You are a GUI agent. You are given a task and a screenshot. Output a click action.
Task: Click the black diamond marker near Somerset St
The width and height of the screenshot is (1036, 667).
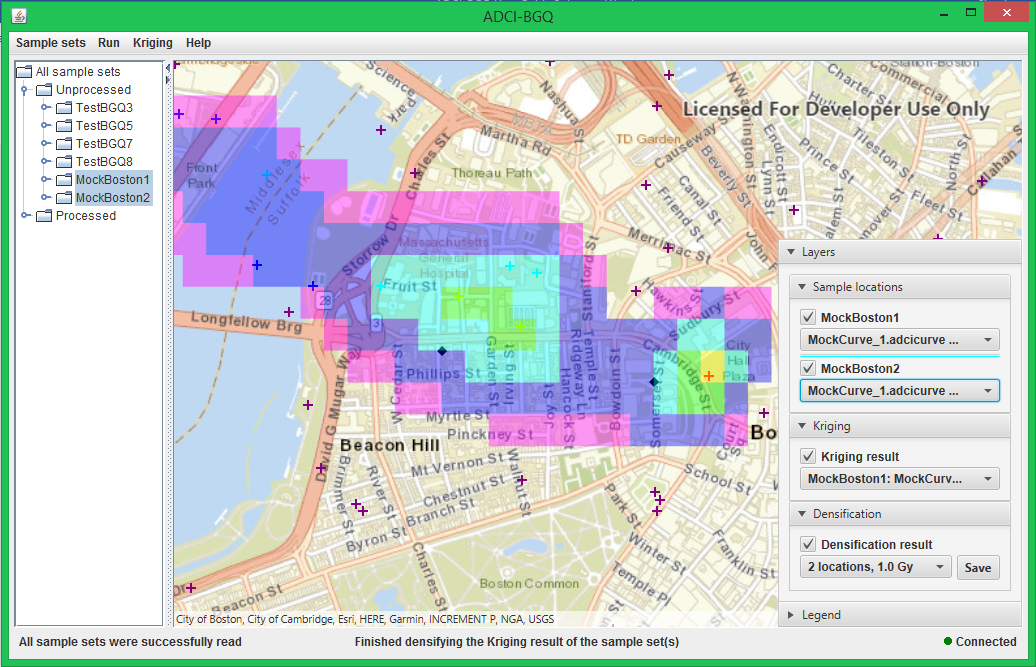653,382
